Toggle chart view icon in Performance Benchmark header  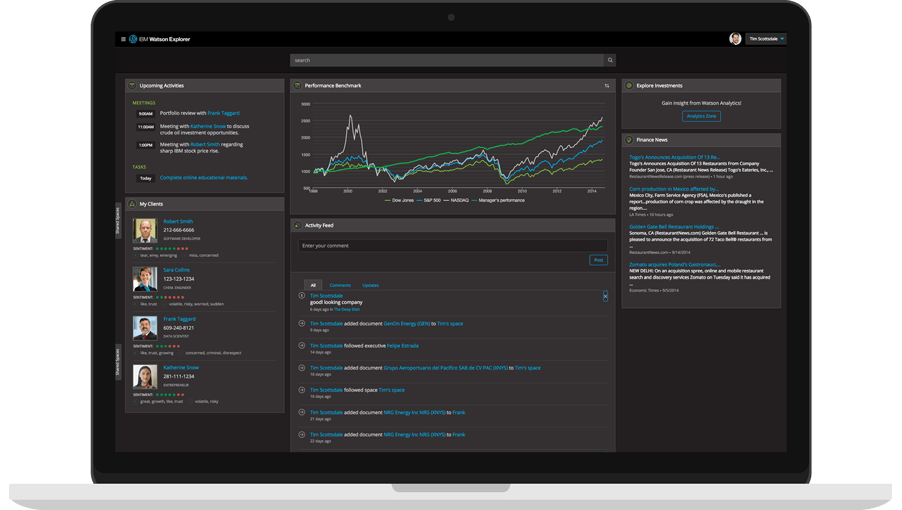pyautogui.click(x=607, y=86)
